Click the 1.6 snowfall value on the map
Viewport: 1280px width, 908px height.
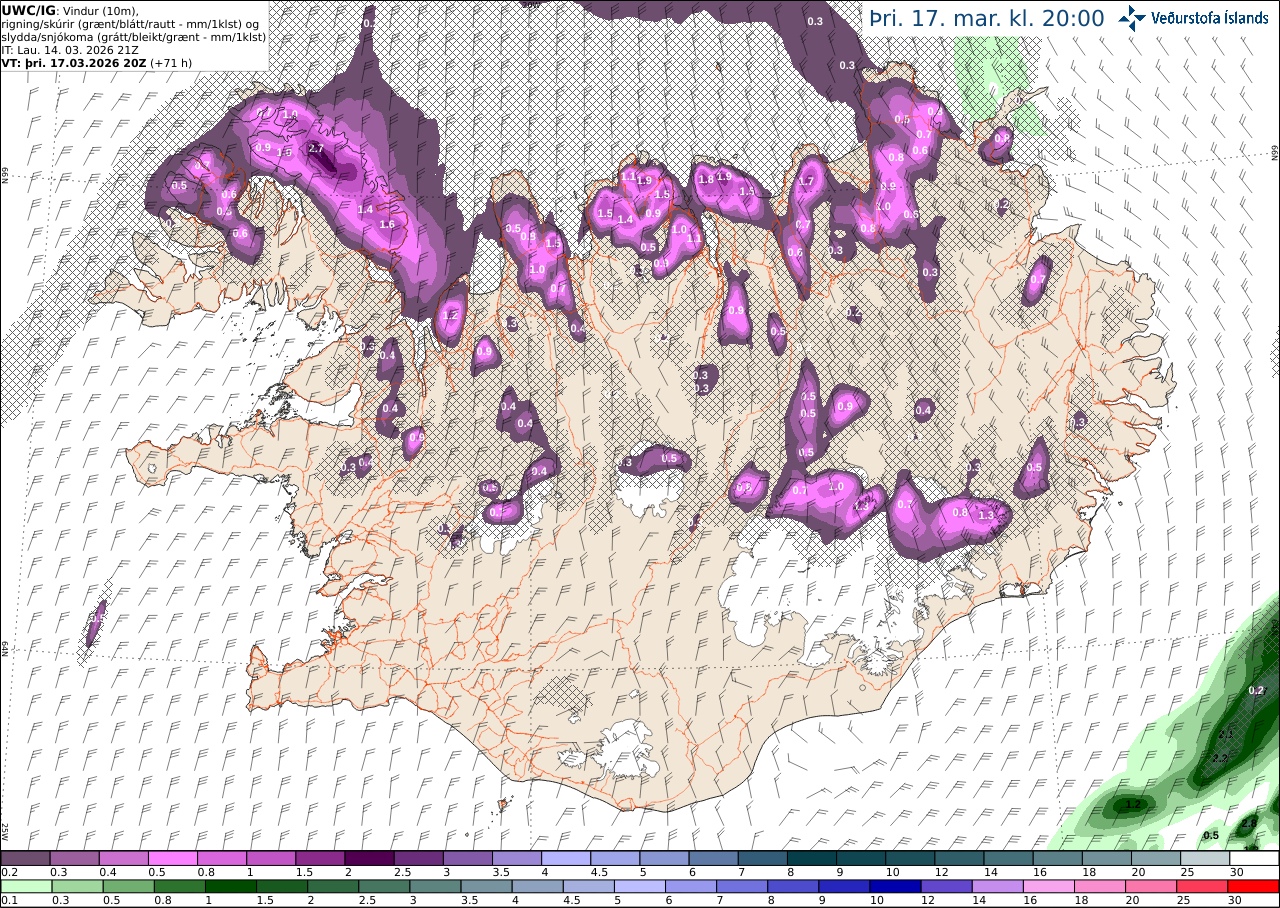tap(387, 225)
